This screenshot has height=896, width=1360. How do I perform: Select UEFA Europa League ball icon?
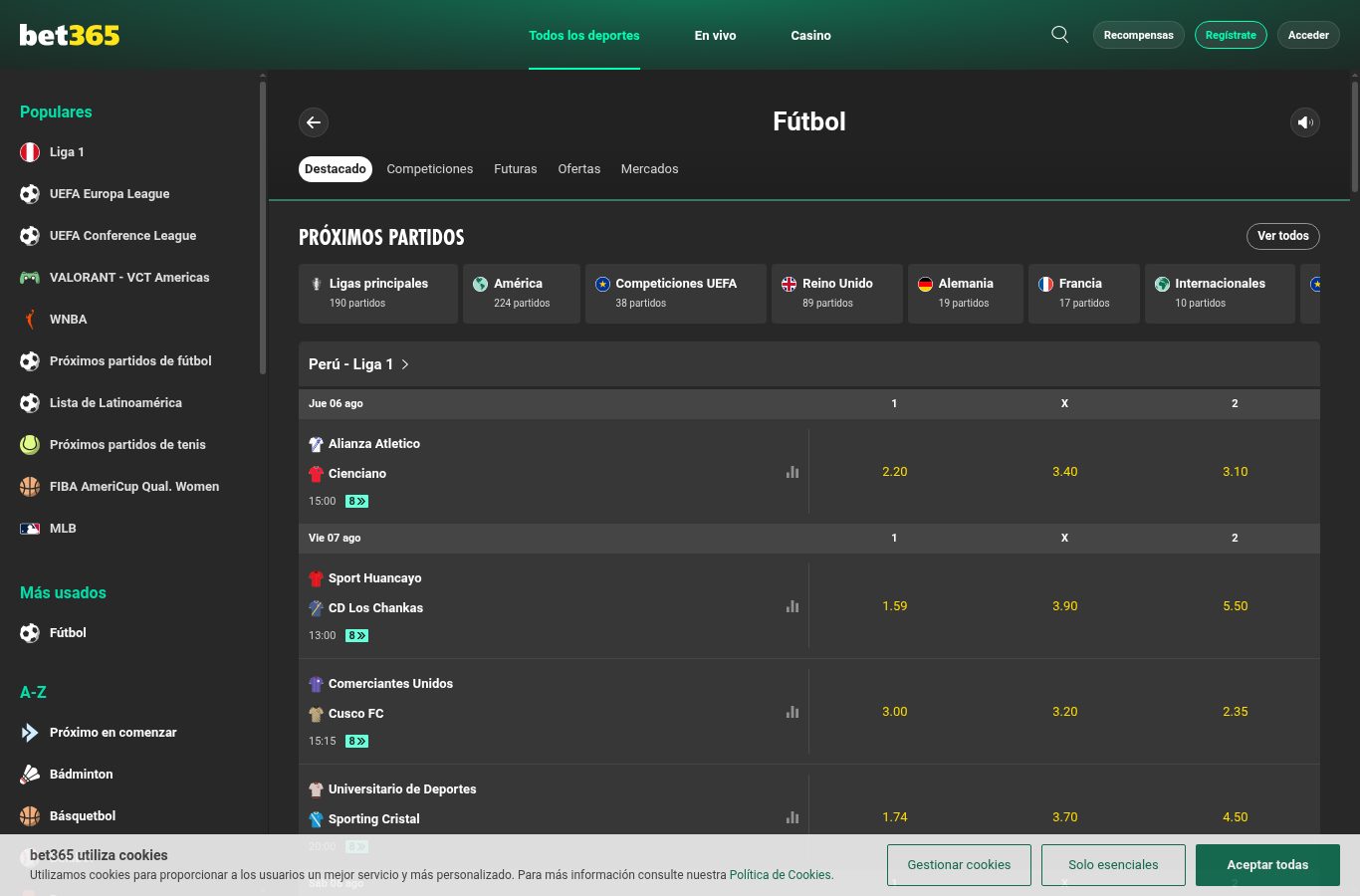(x=30, y=194)
